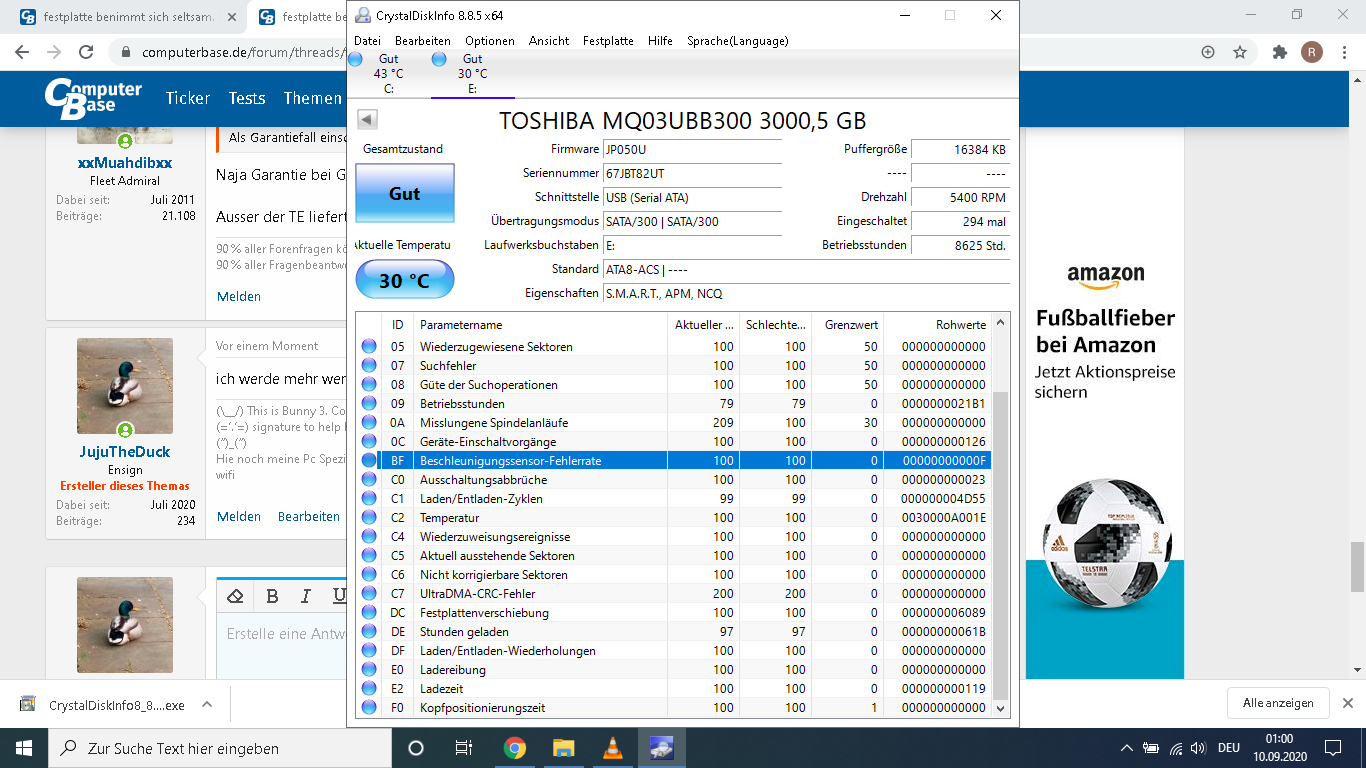Click Chrome back navigation arrow
Viewport: 1366px width, 768px height.
[x=22, y=52]
